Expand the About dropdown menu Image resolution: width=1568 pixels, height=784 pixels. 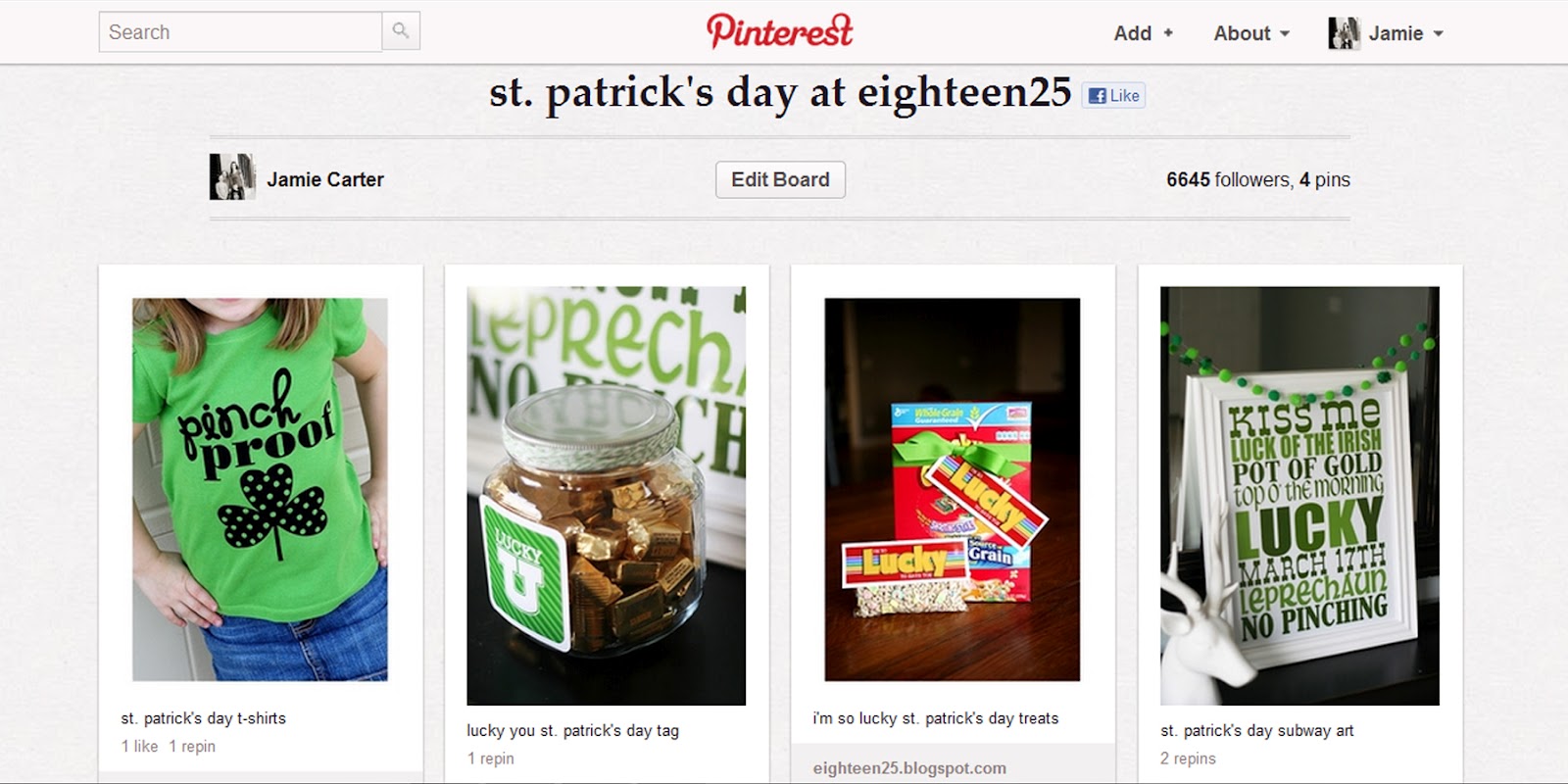click(x=1251, y=33)
